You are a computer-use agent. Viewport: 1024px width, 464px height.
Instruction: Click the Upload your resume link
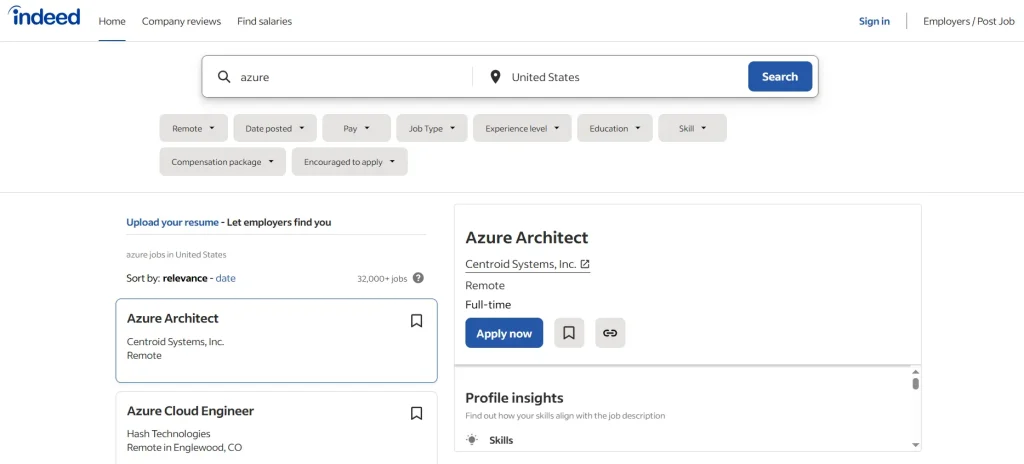coord(172,222)
